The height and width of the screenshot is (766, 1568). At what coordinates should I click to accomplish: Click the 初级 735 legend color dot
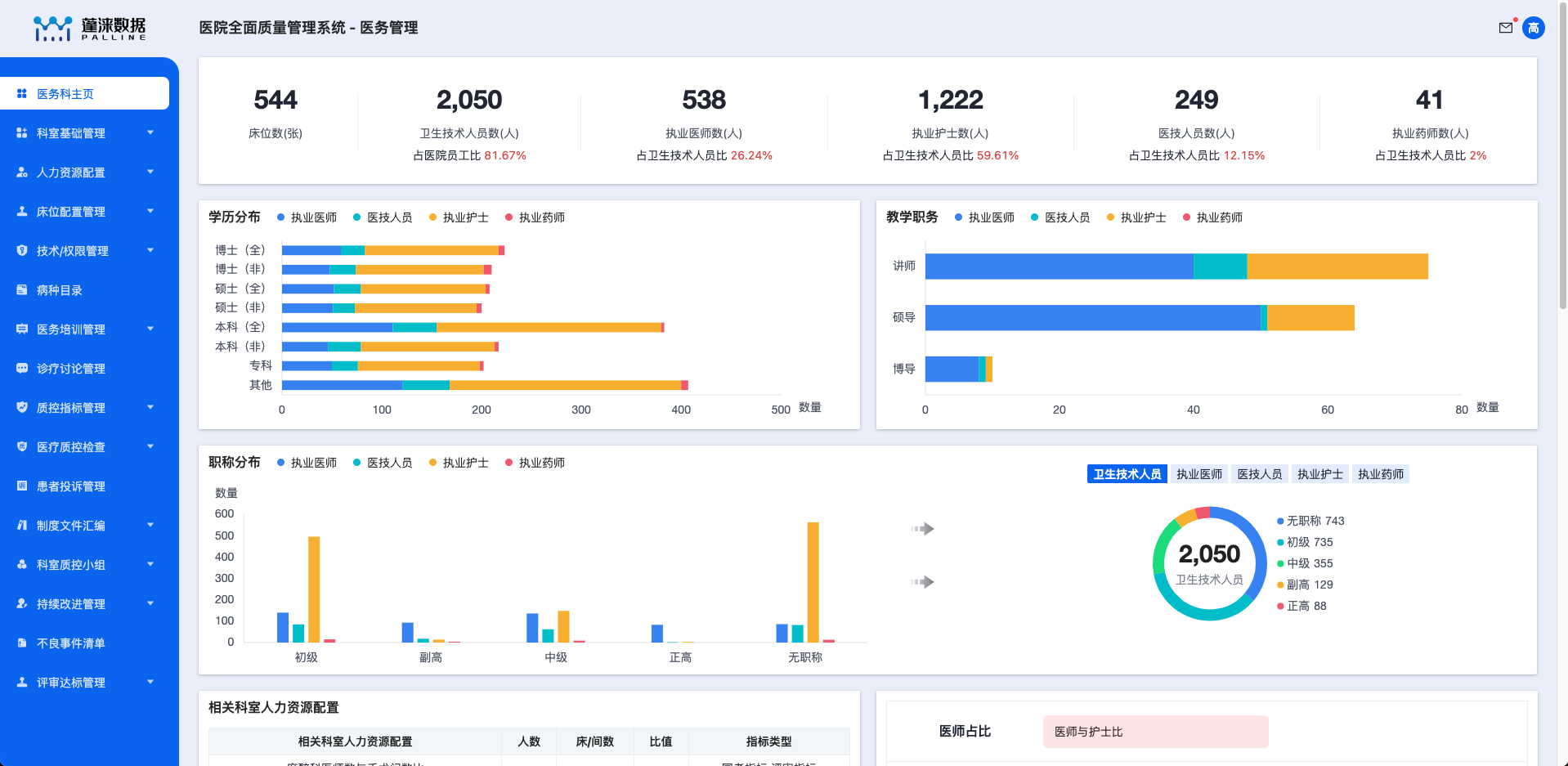click(x=1280, y=542)
